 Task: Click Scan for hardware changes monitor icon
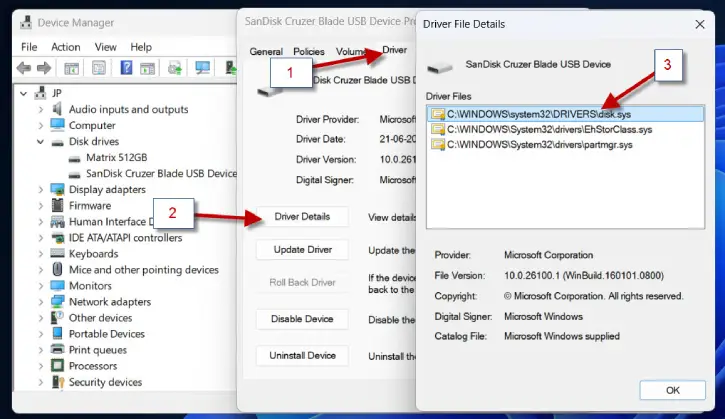pos(202,68)
